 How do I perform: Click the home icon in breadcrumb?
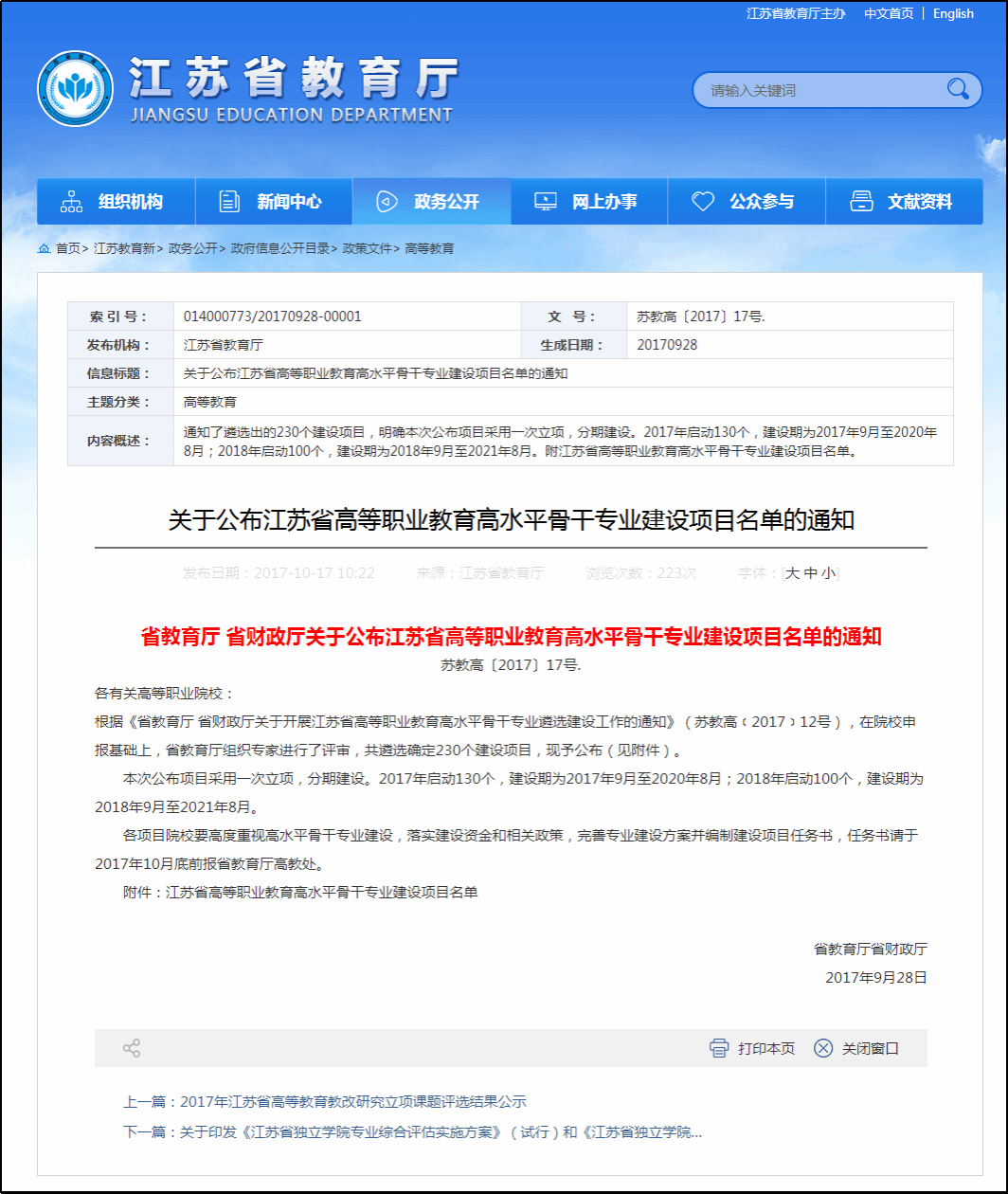[x=44, y=248]
